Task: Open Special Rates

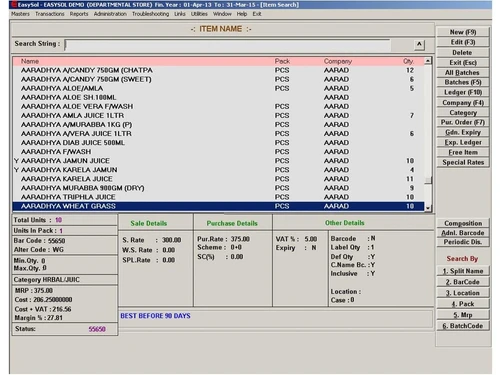Action: coord(463,162)
